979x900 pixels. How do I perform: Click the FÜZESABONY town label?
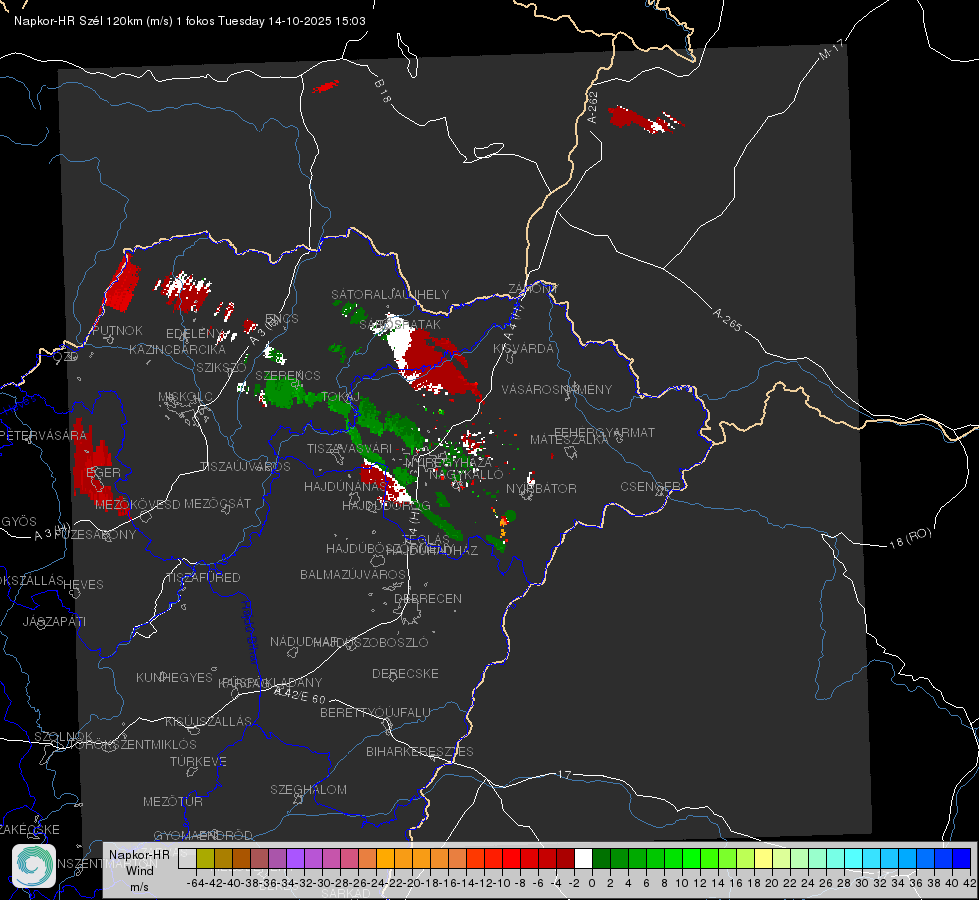[x=94, y=535]
